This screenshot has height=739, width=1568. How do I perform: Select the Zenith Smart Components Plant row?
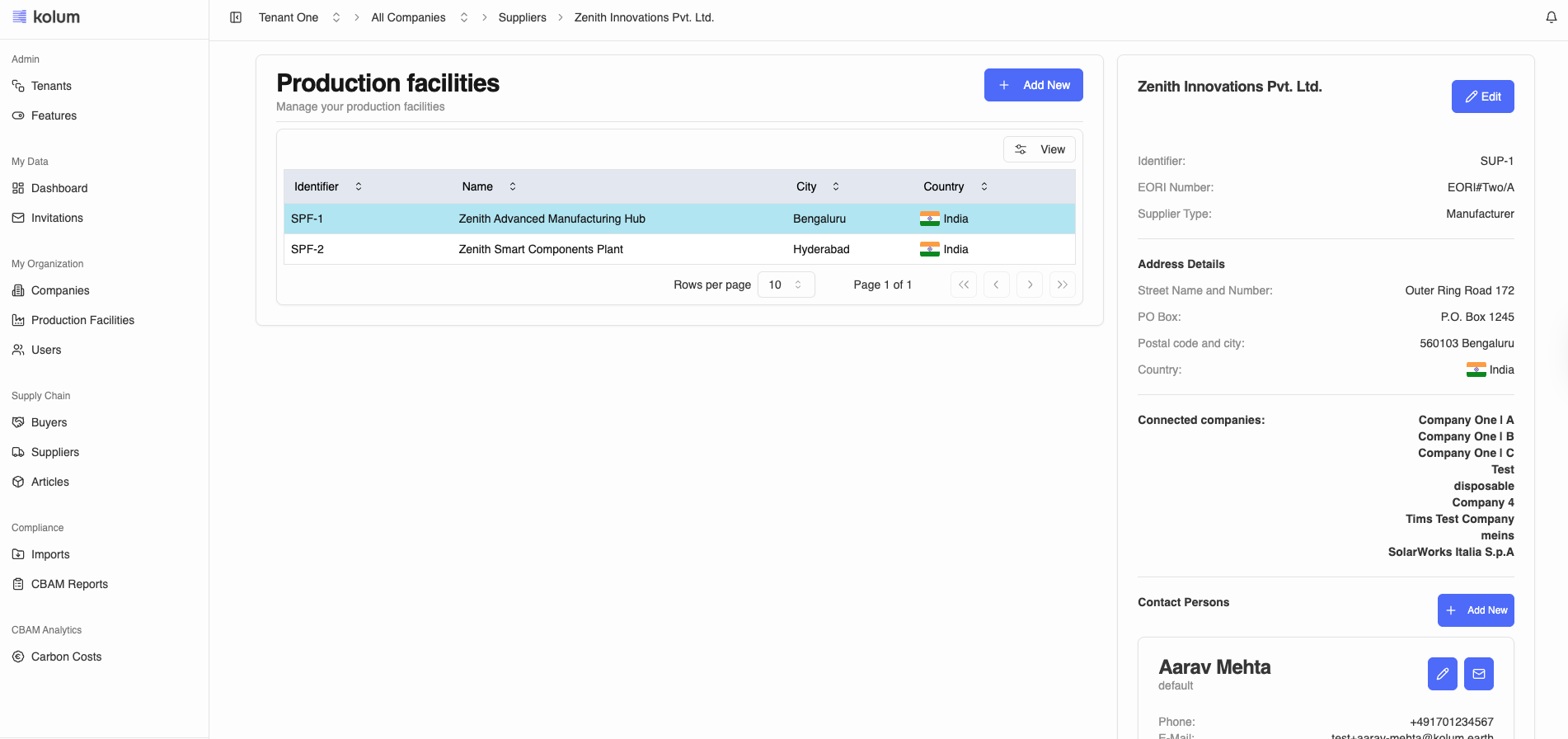(x=541, y=249)
